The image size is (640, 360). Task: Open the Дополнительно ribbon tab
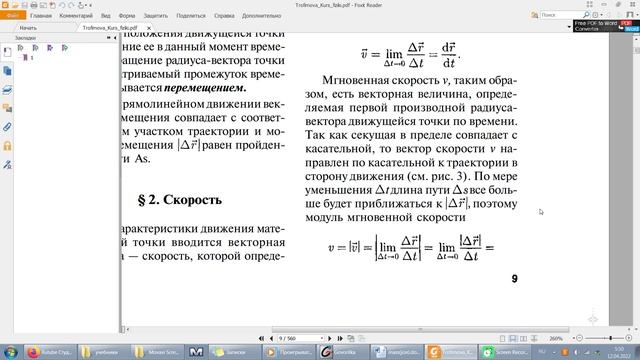(262, 16)
